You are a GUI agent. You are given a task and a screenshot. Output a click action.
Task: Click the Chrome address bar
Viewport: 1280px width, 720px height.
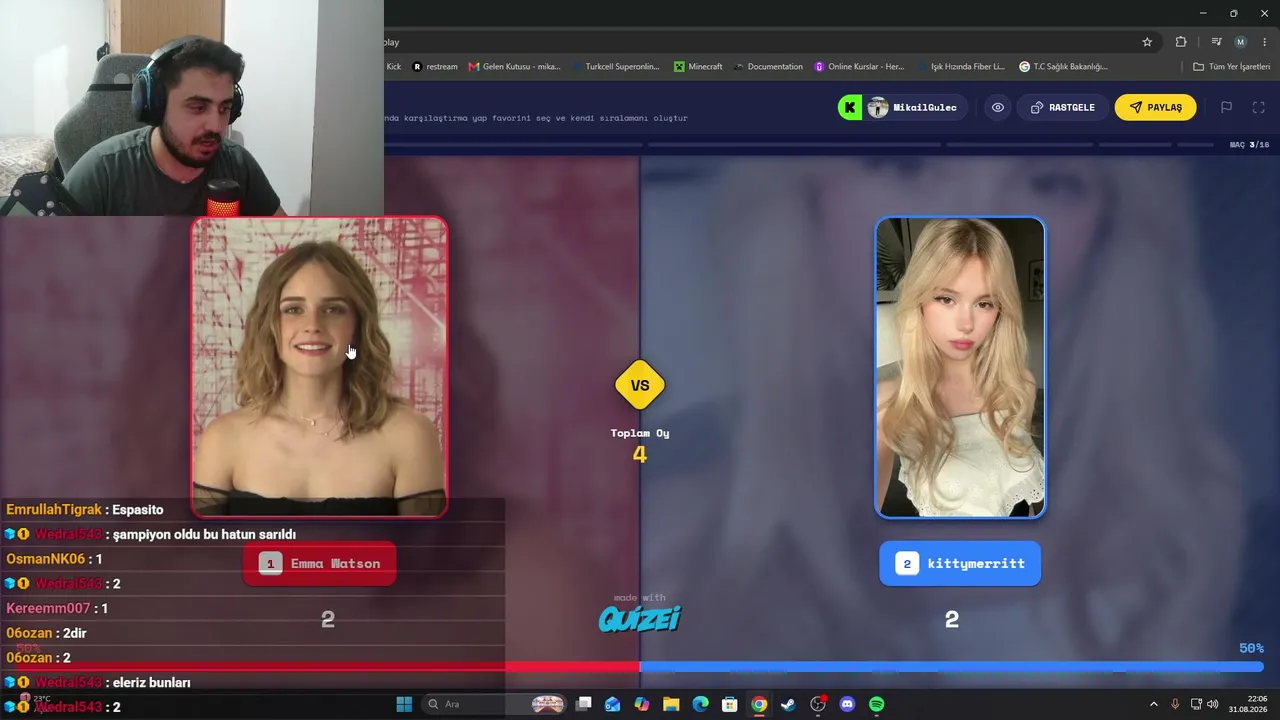point(758,42)
